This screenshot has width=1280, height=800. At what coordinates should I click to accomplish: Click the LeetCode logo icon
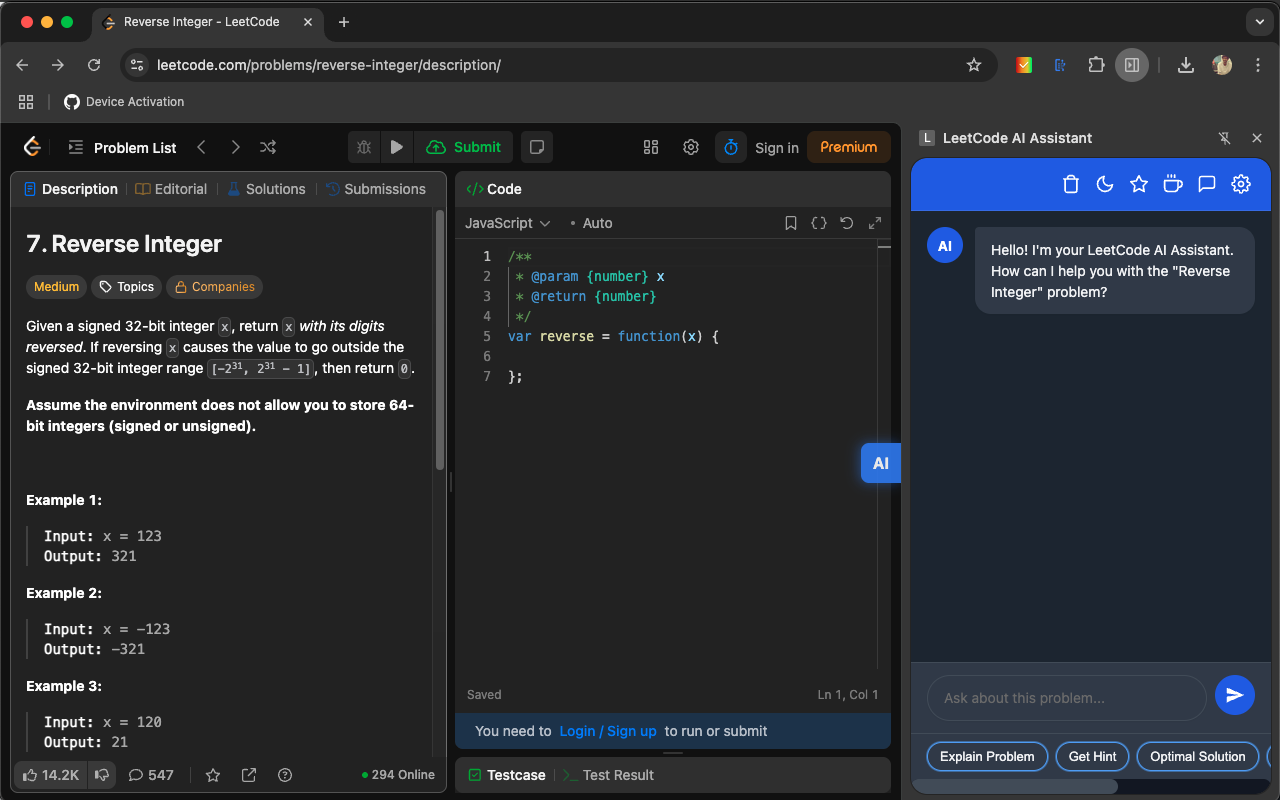click(x=32, y=147)
